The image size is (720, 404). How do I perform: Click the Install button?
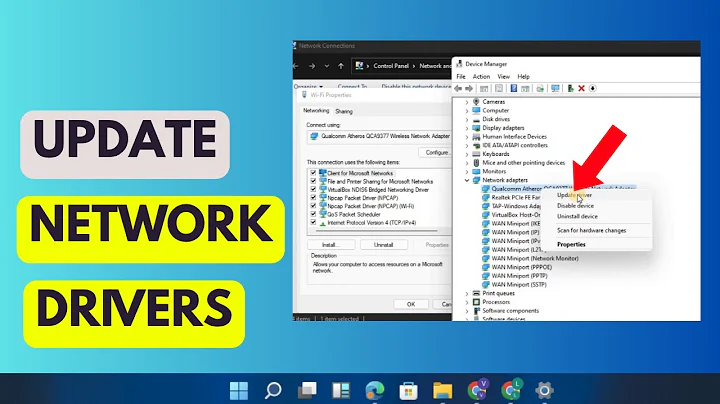click(331, 245)
